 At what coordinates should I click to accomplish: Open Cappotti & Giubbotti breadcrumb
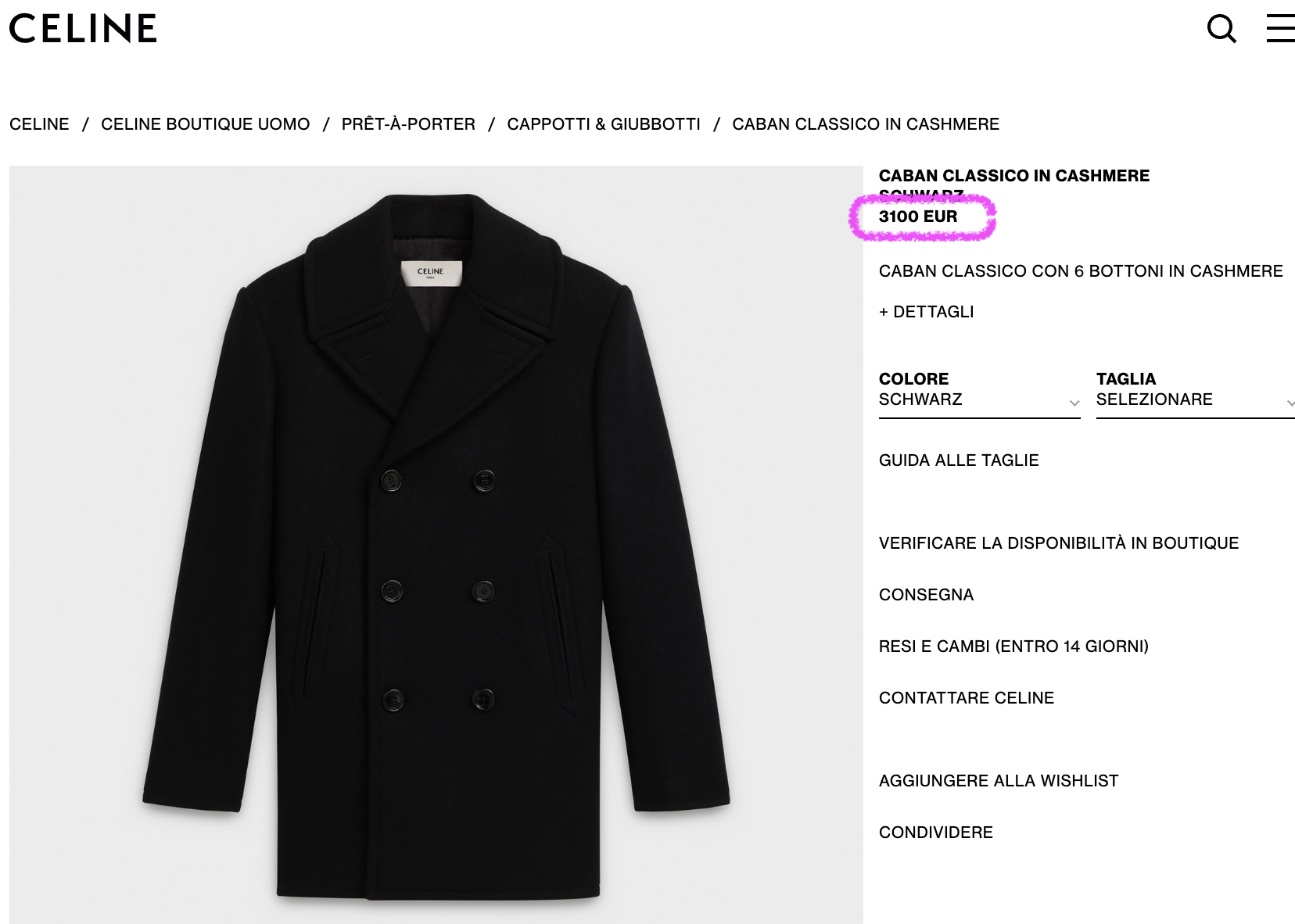[x=604, y=124]
